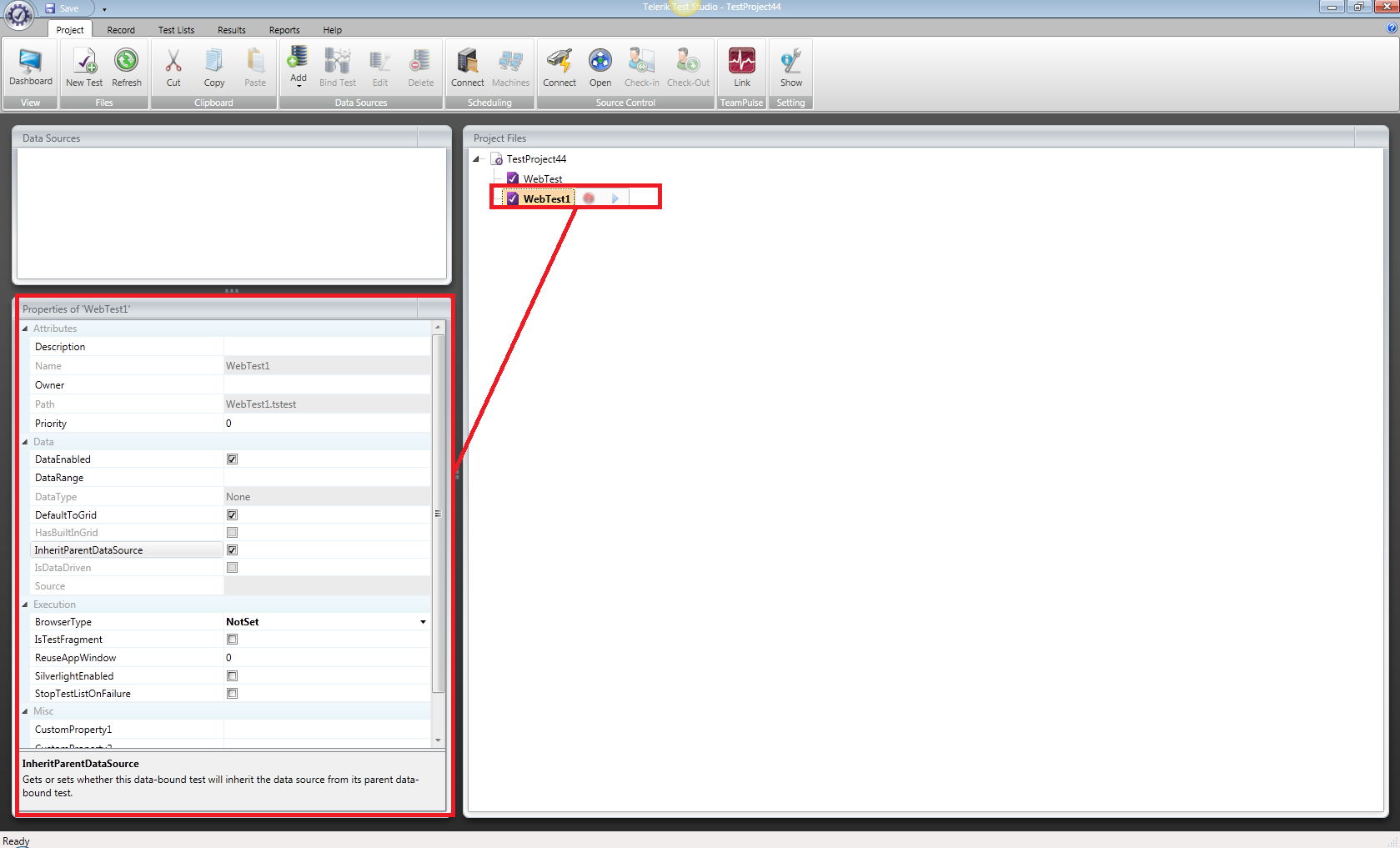Go to the Reports tab
This screenshot has width=1400, height=848.
(x=284, y=30)
